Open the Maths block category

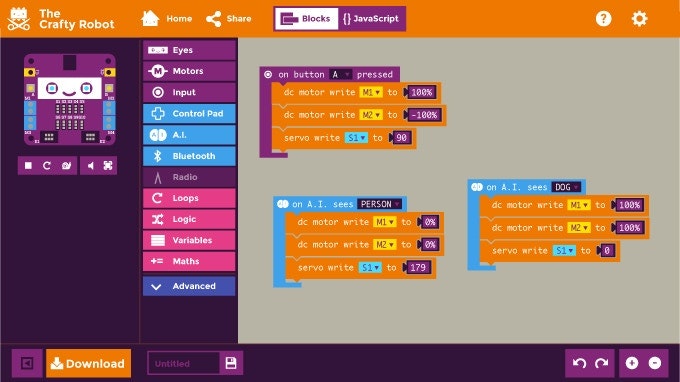pyautogui.click(x=189, y=261)
